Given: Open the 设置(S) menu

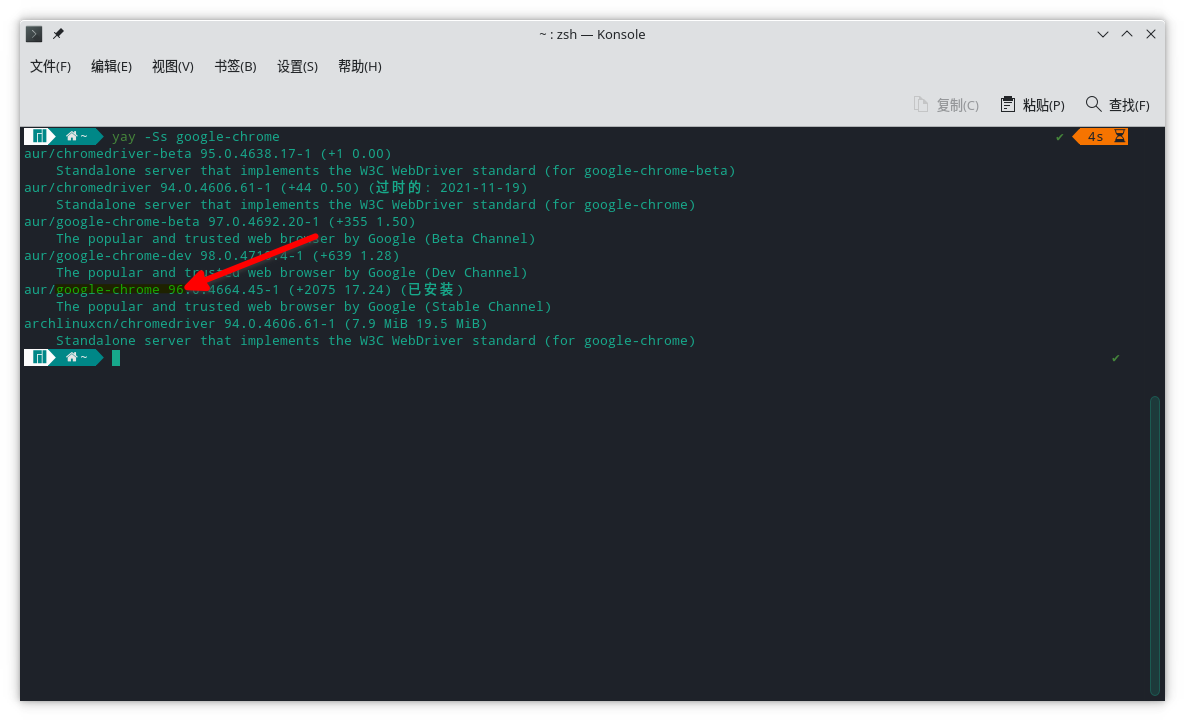Looking at the screenshot, I should 297,67.
